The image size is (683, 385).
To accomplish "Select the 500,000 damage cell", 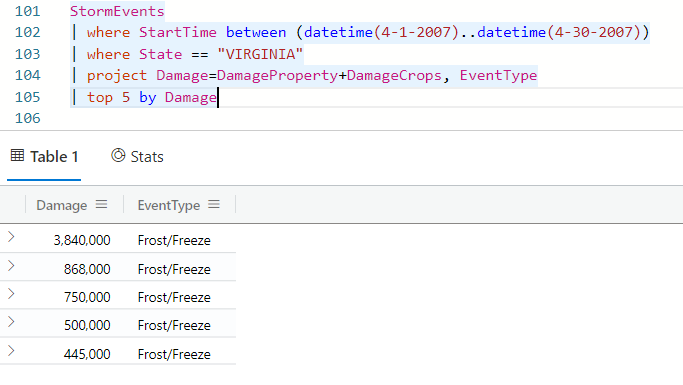I will point(87,325).
